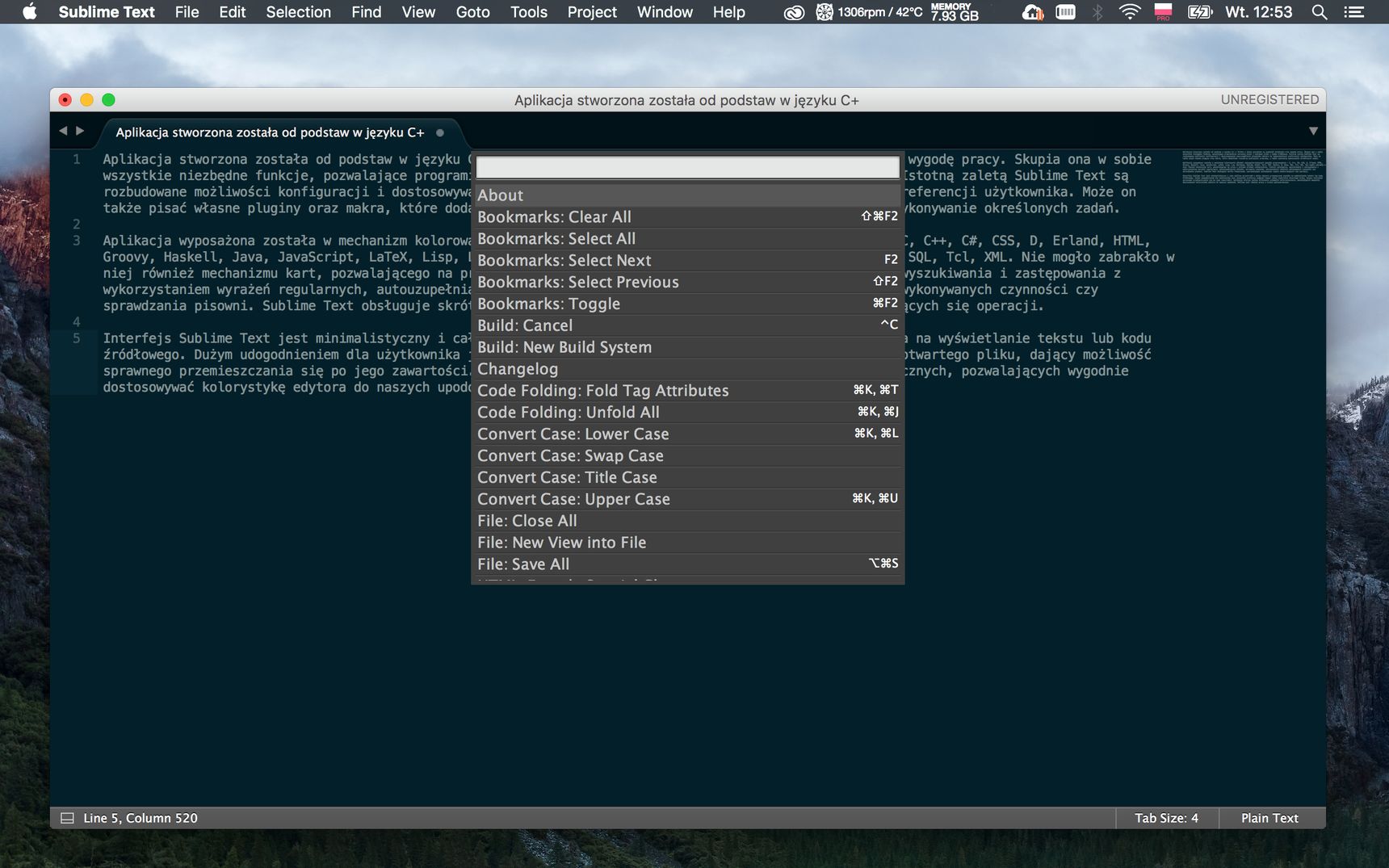Select About in command palette
This screenshot has height=868, width=1389.
pos(687,195)
